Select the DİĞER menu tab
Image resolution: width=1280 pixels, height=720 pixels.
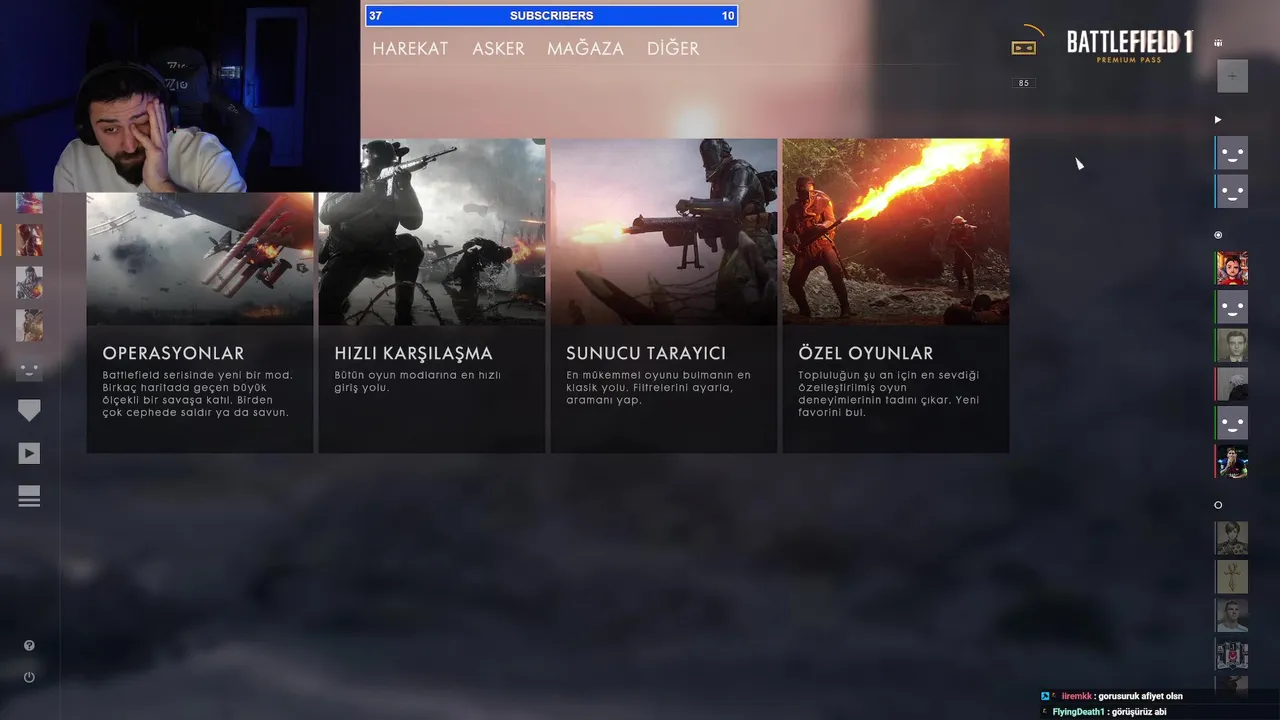[x=673, y=48]
